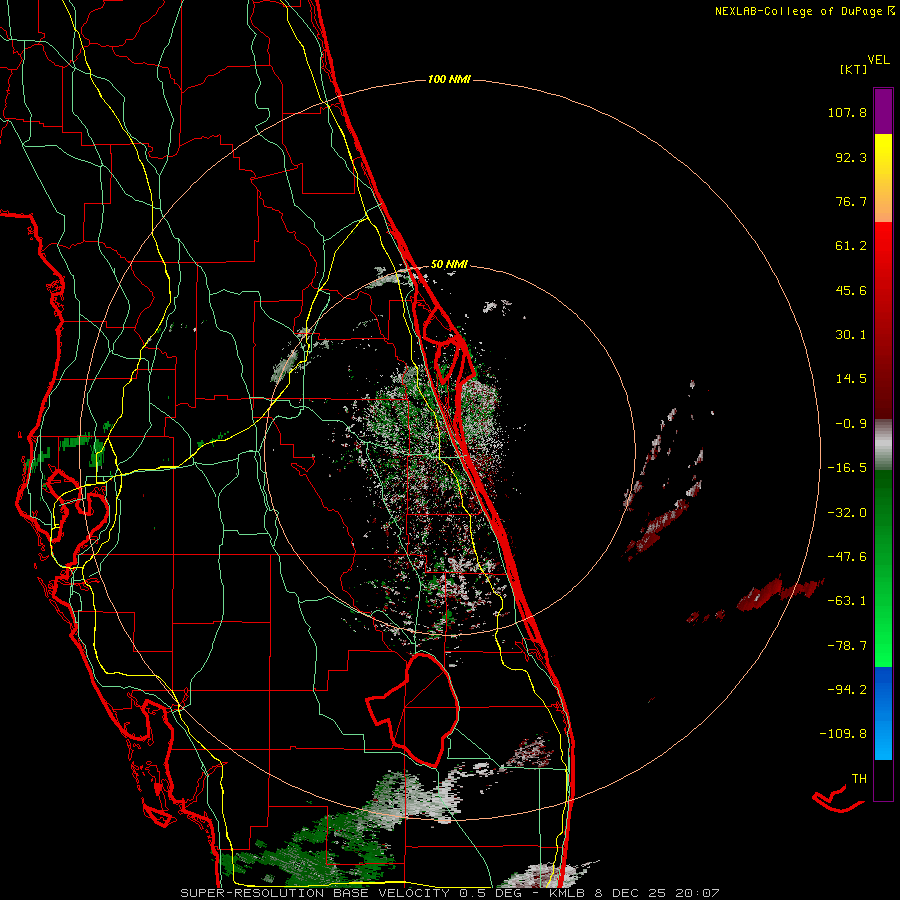
Task: Select the 92.3 legend value
Action: click(851, 157)
